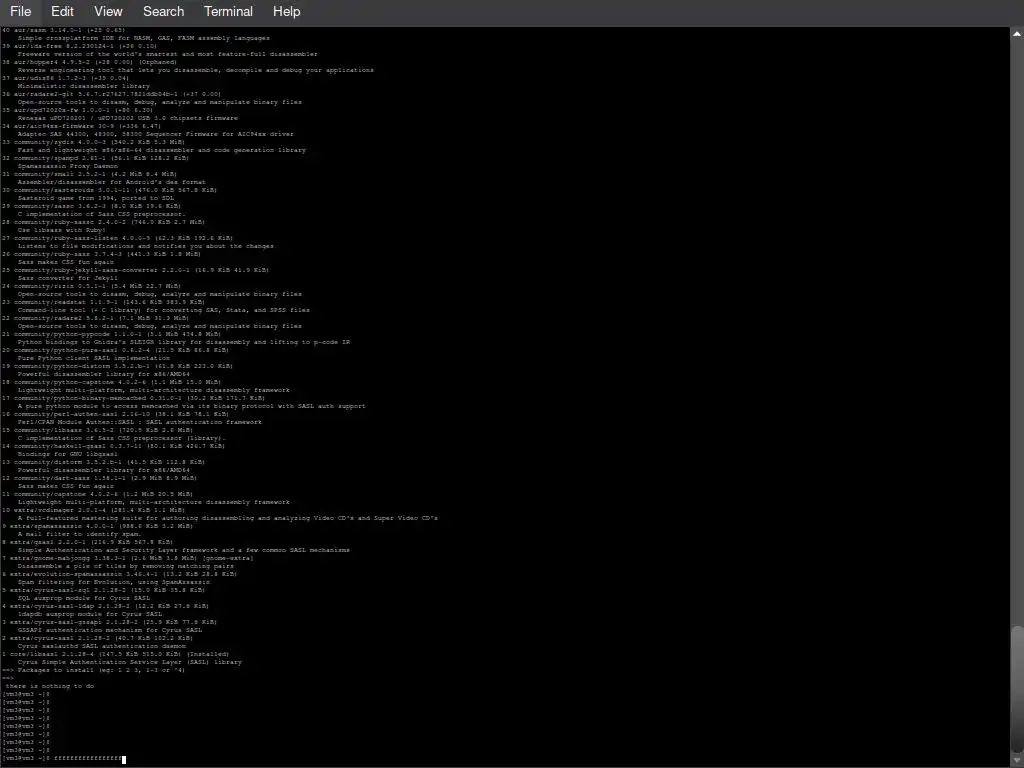Click 'Use libsass with Ruby!' description
1024x768 pixels.
(61, 230)
